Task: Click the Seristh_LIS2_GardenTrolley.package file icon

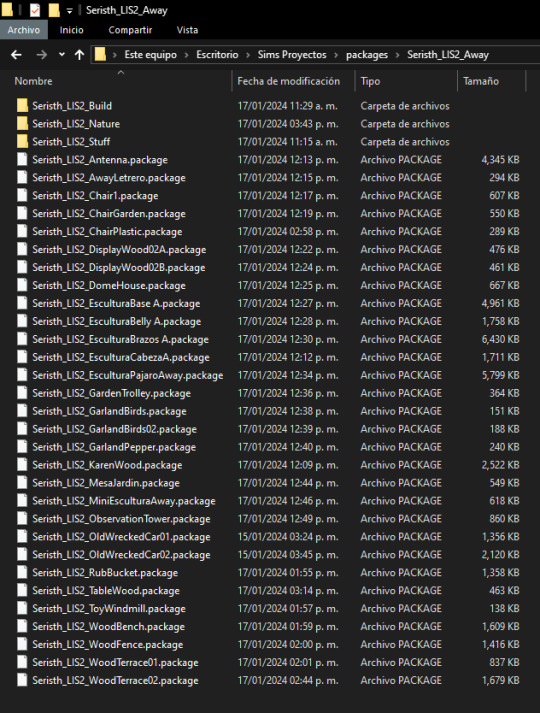Action: [22, 393]
